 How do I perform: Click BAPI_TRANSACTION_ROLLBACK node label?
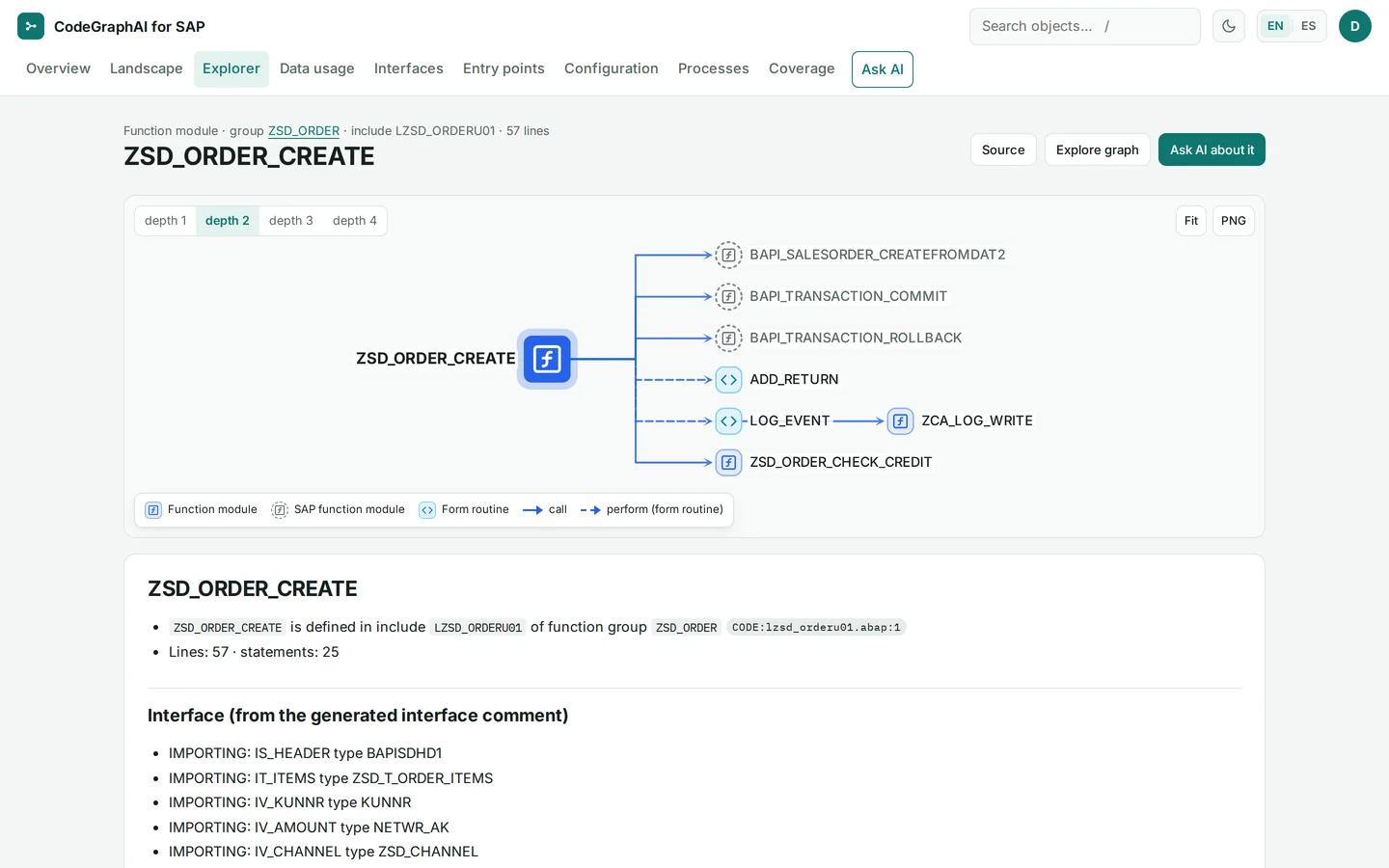coord(856,338)
